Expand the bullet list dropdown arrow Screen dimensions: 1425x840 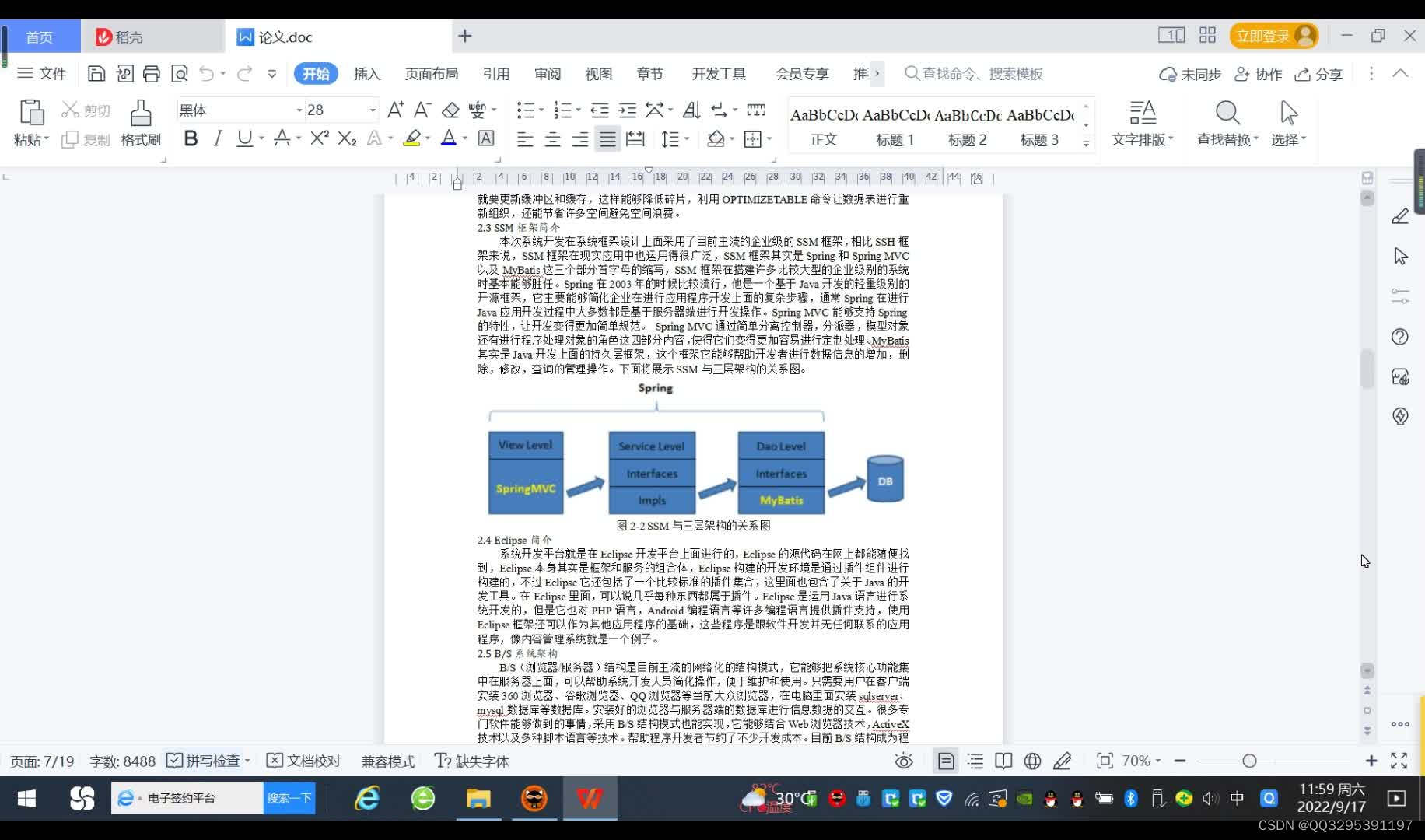(x=541, y=110)
